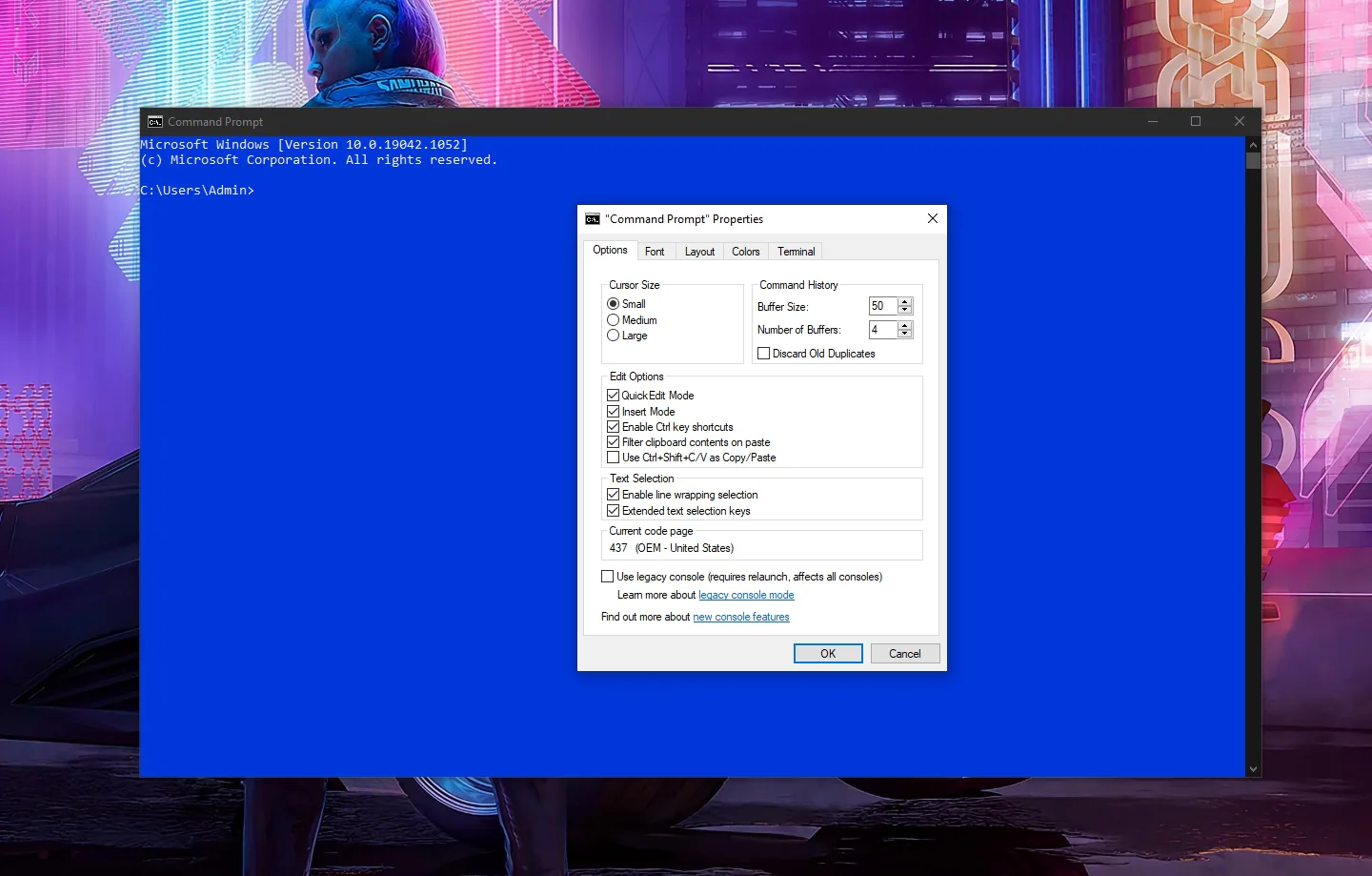1372x876 pixels.
Task: Switch to the Font tab
Action: (655, 252)
